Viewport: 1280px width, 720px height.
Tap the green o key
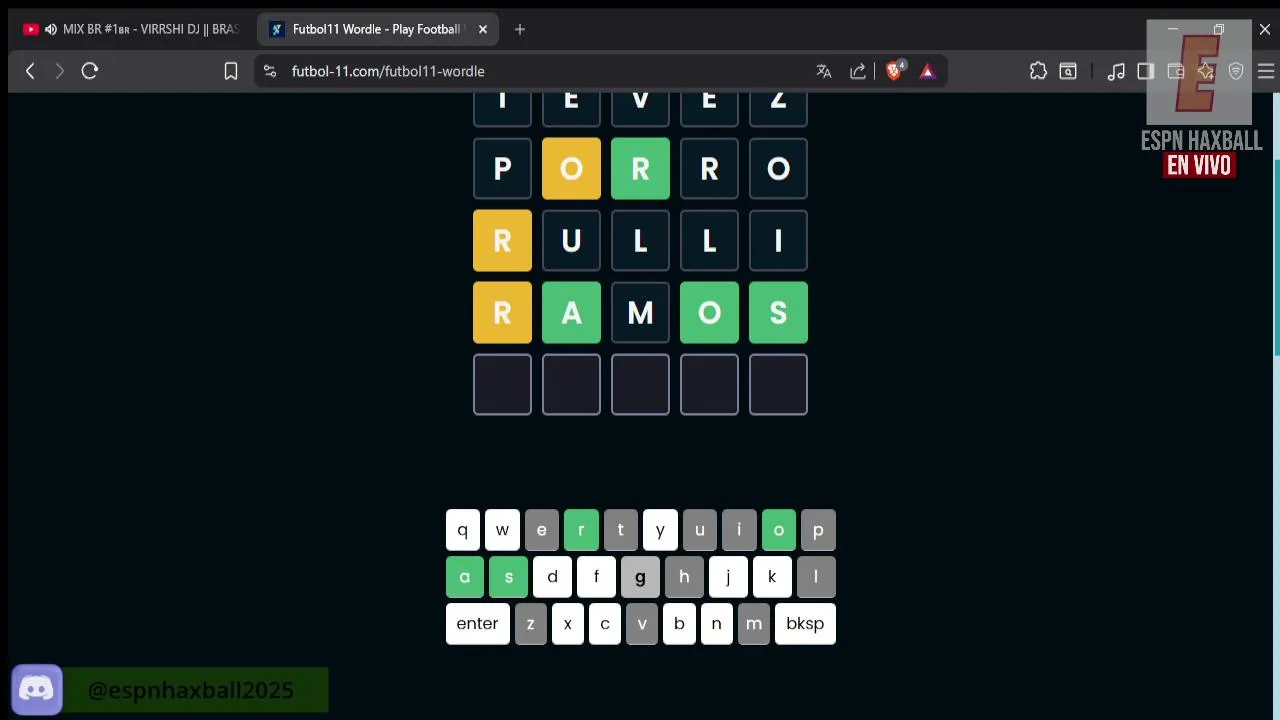779,530
